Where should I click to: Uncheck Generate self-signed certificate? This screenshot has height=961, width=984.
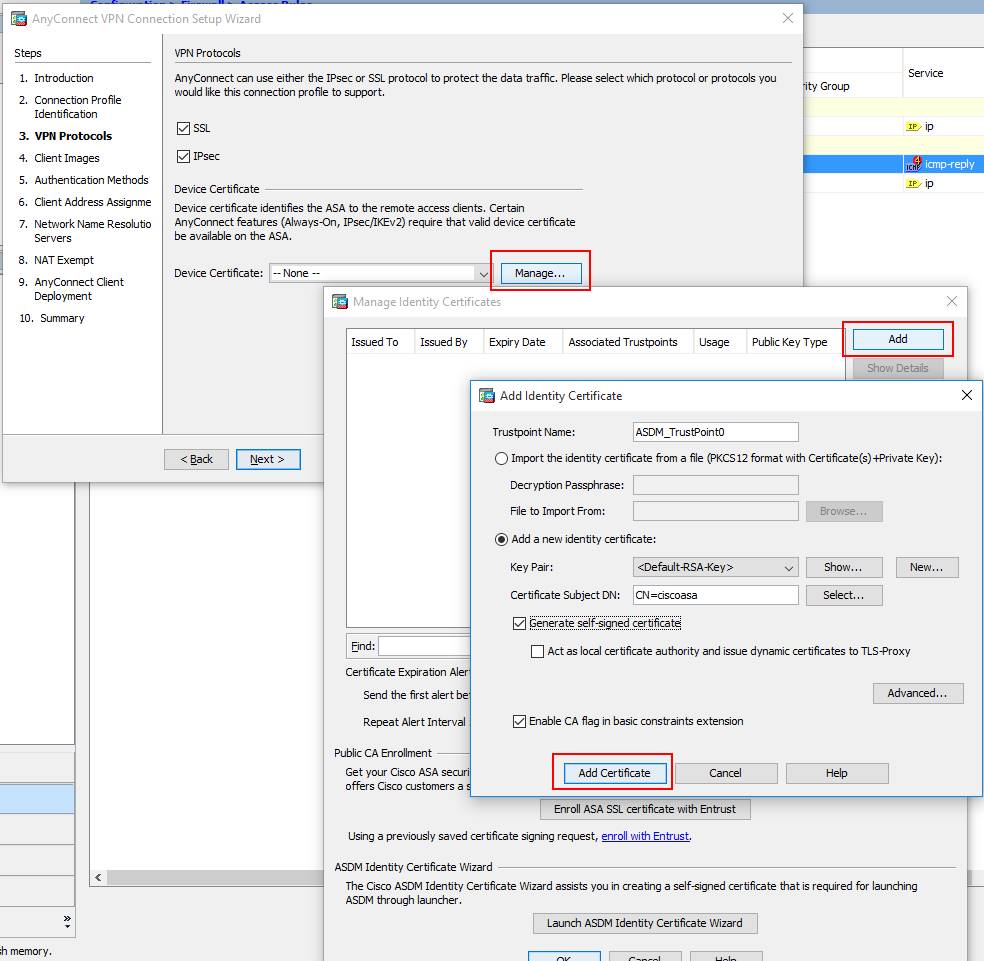(519, 623)
